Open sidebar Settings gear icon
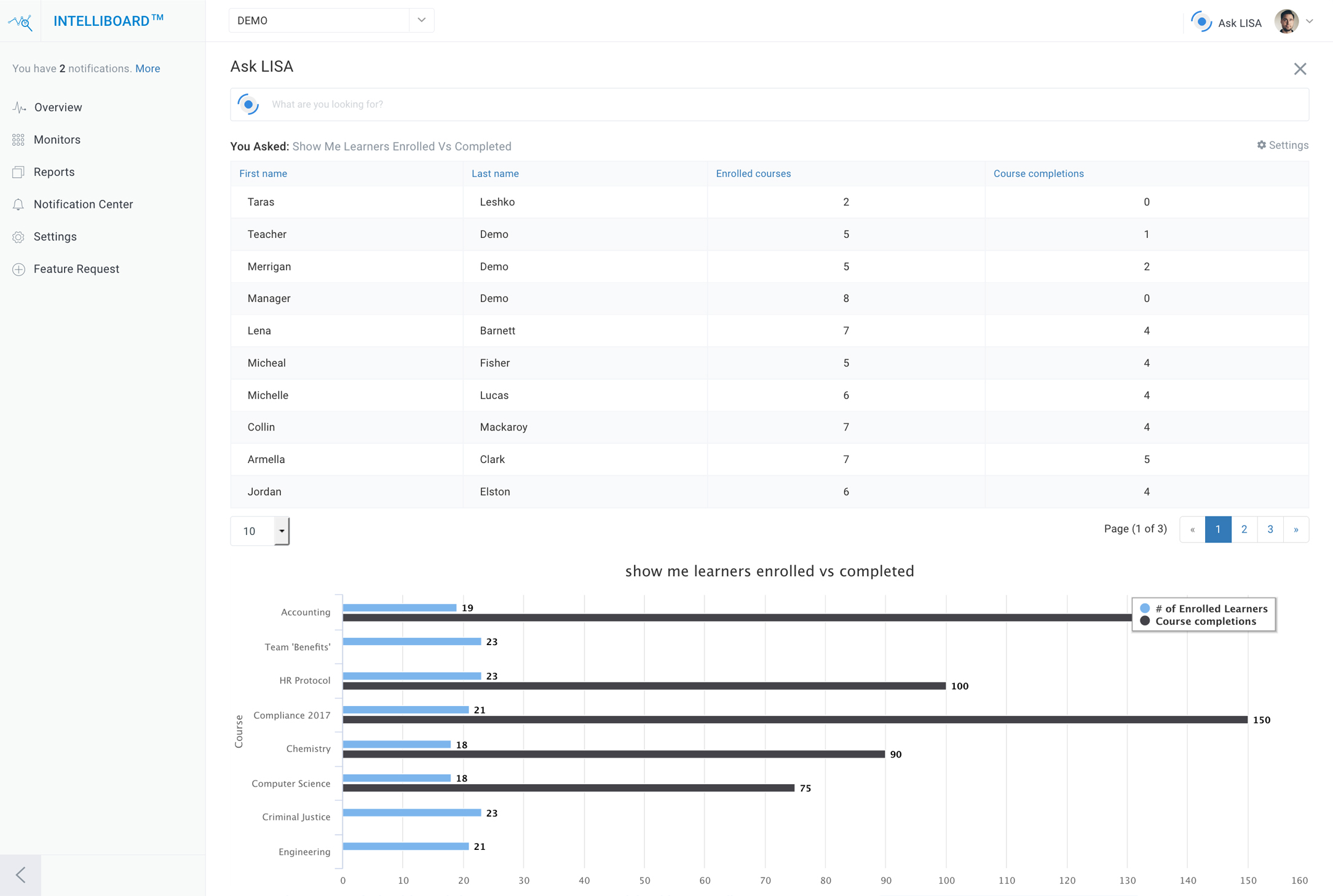Screen dimensions: 1333x896 point(18,237)
